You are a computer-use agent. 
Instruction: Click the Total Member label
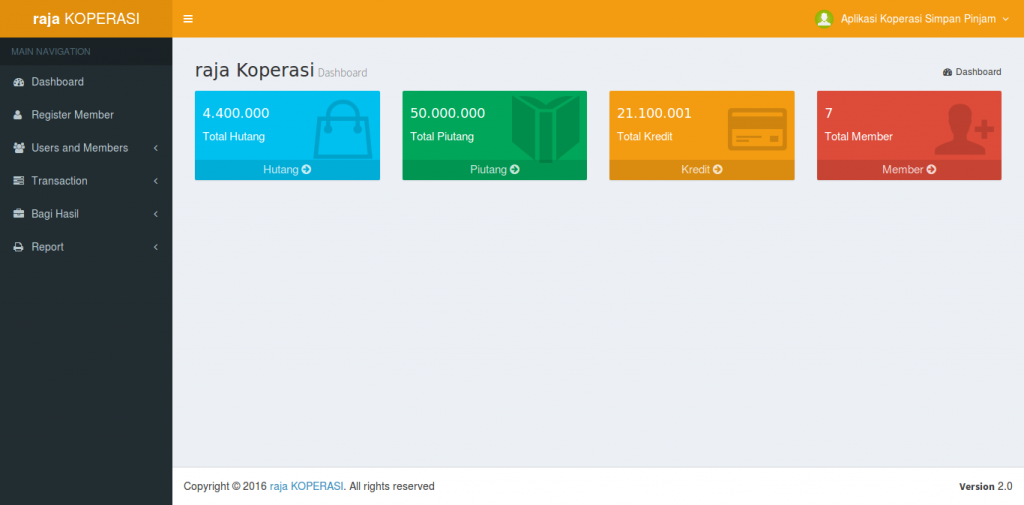pyautogui.click(x=858, y=137)
